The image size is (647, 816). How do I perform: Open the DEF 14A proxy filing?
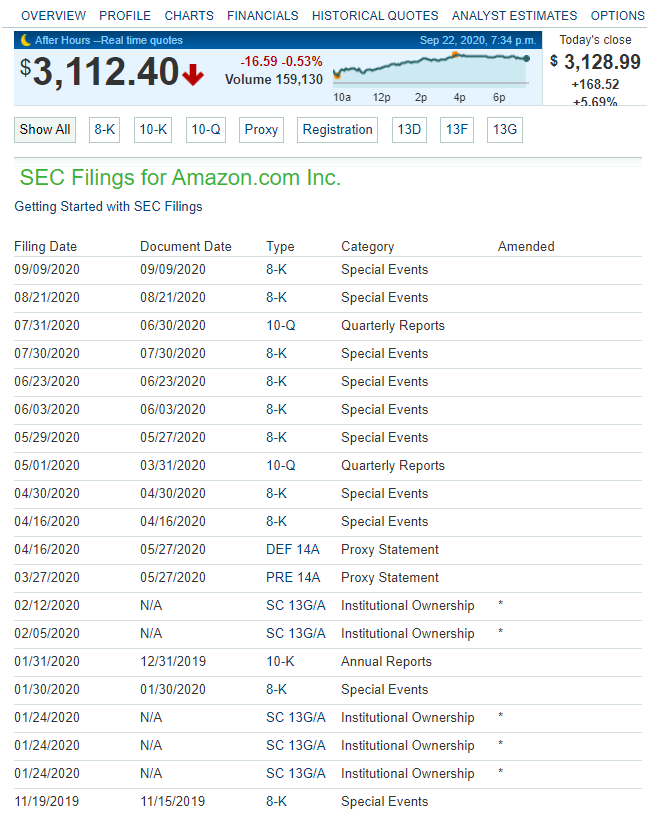[293, 550]
